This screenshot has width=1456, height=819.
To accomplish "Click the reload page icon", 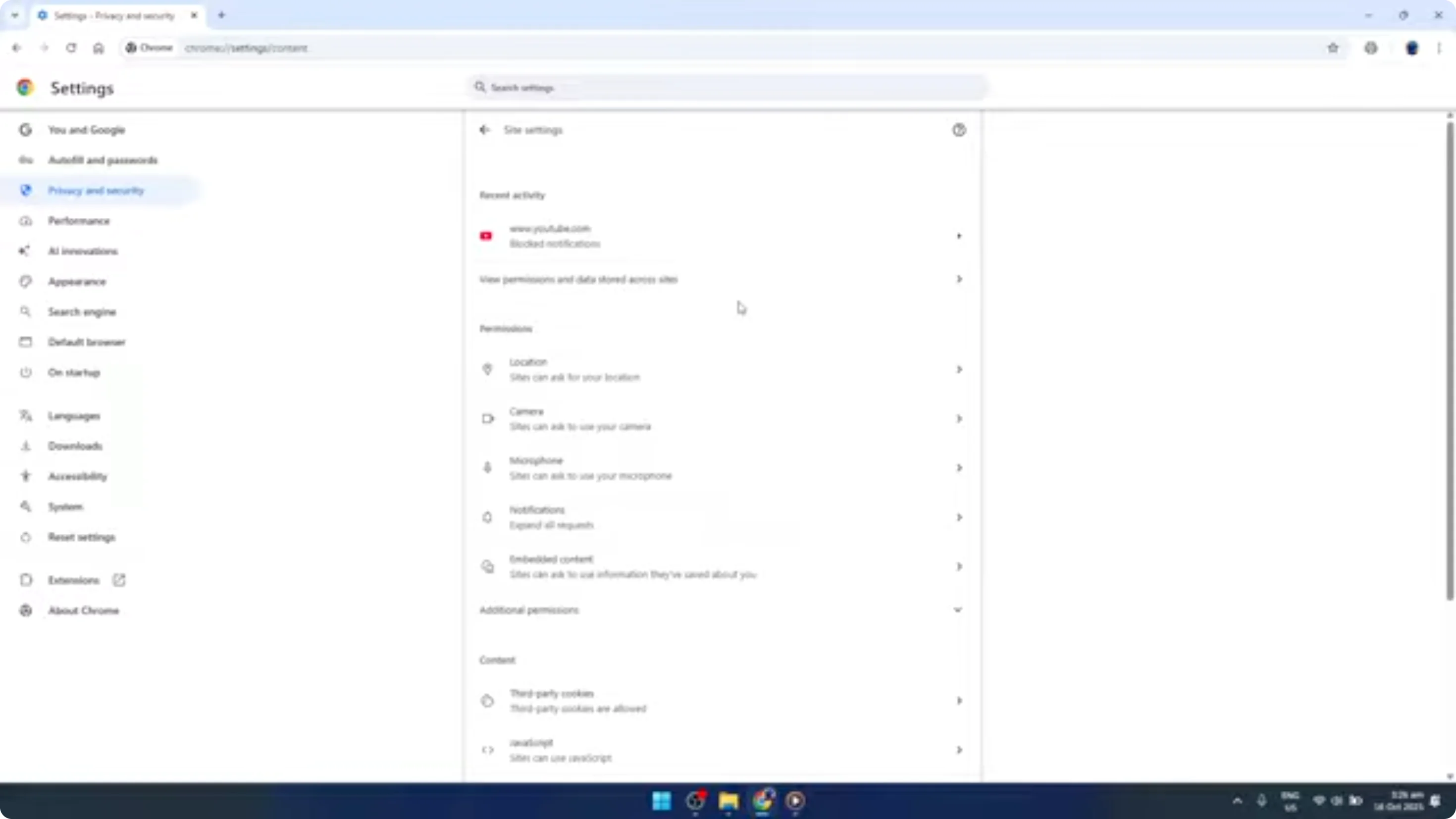I will click(71, 48).
